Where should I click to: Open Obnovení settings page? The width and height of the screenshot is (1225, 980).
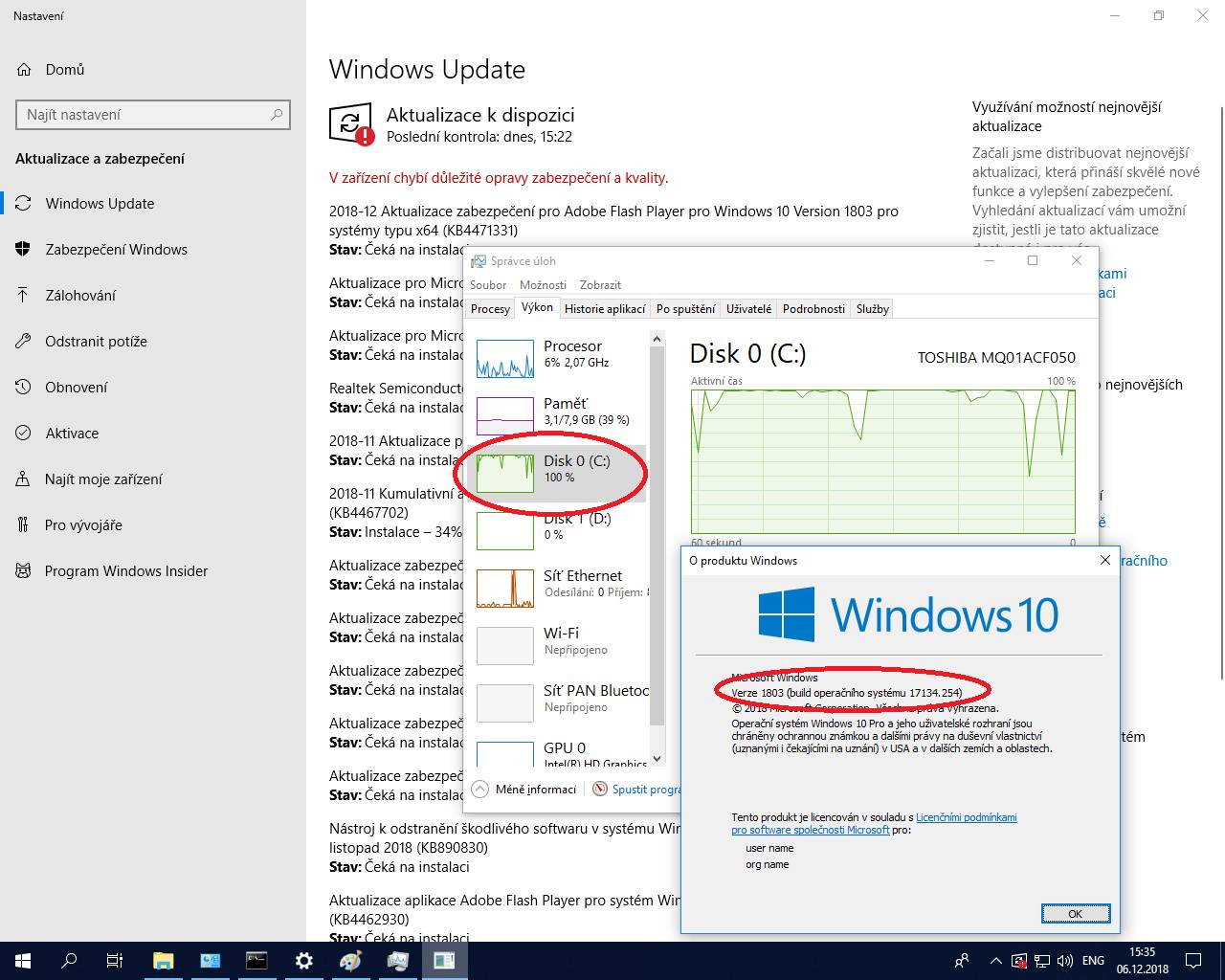pos(77,387)
